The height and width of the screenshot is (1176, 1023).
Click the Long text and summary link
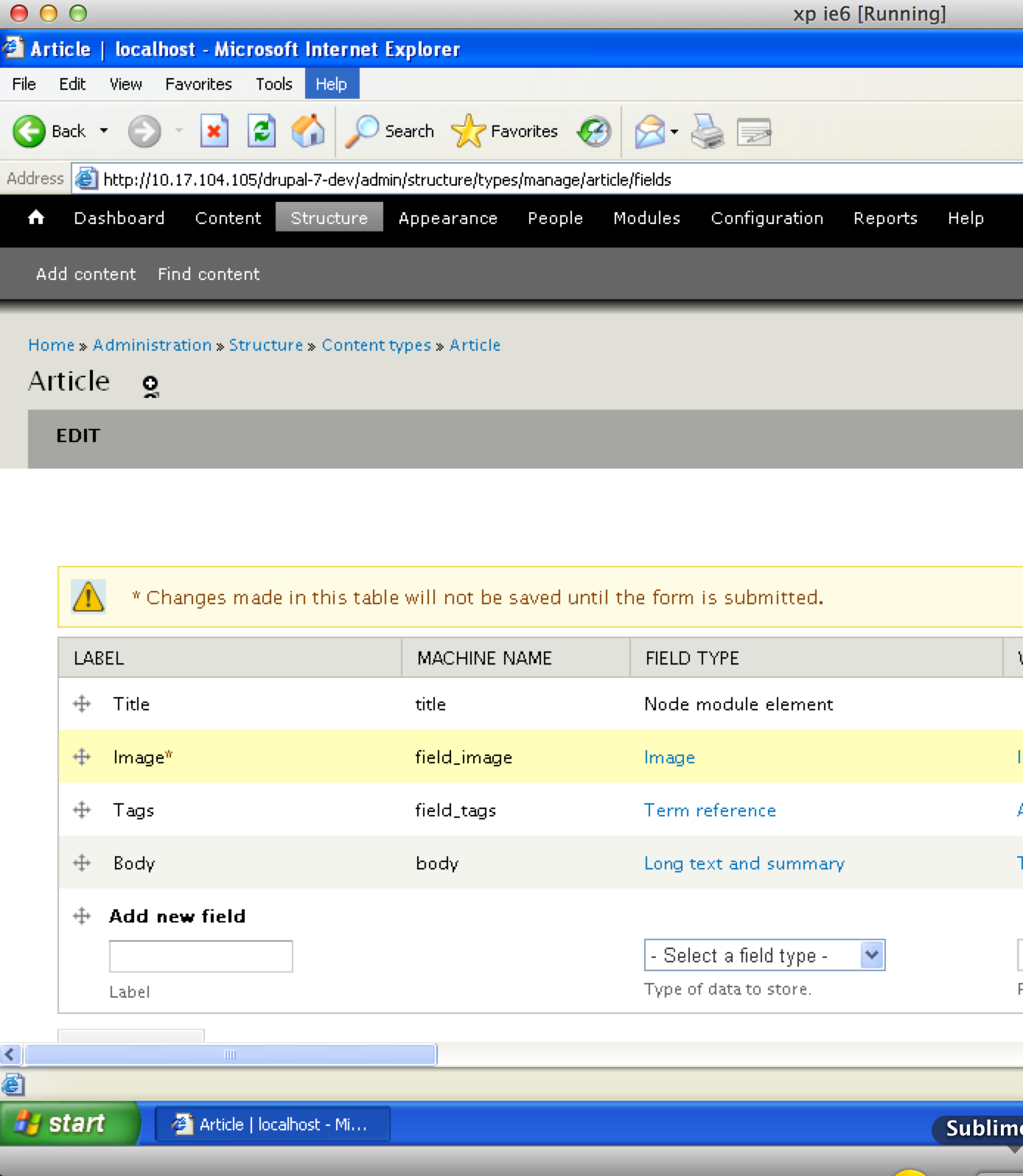click(x=744, y=864)
